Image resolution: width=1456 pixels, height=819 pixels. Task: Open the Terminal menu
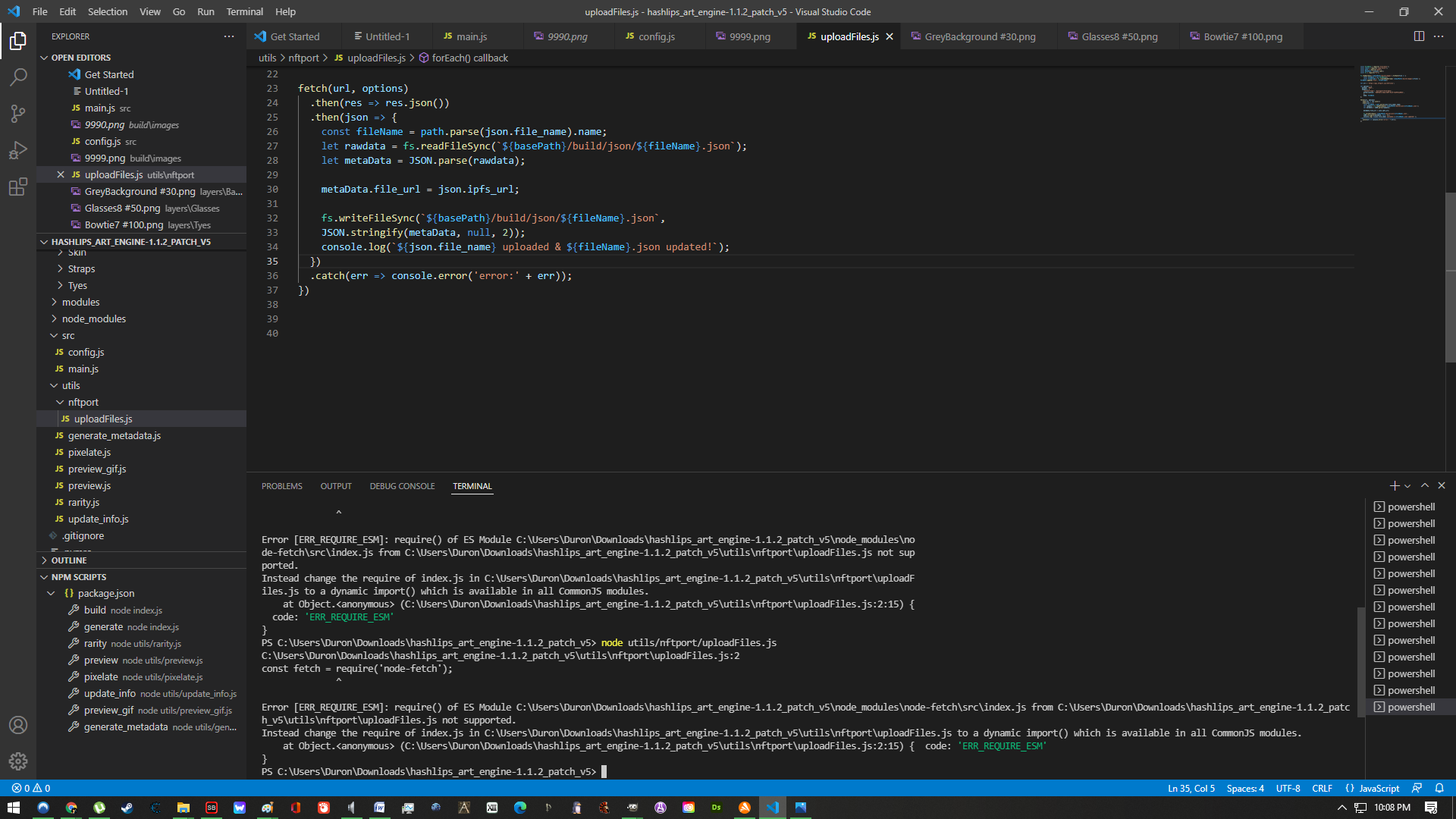[244, 11]
